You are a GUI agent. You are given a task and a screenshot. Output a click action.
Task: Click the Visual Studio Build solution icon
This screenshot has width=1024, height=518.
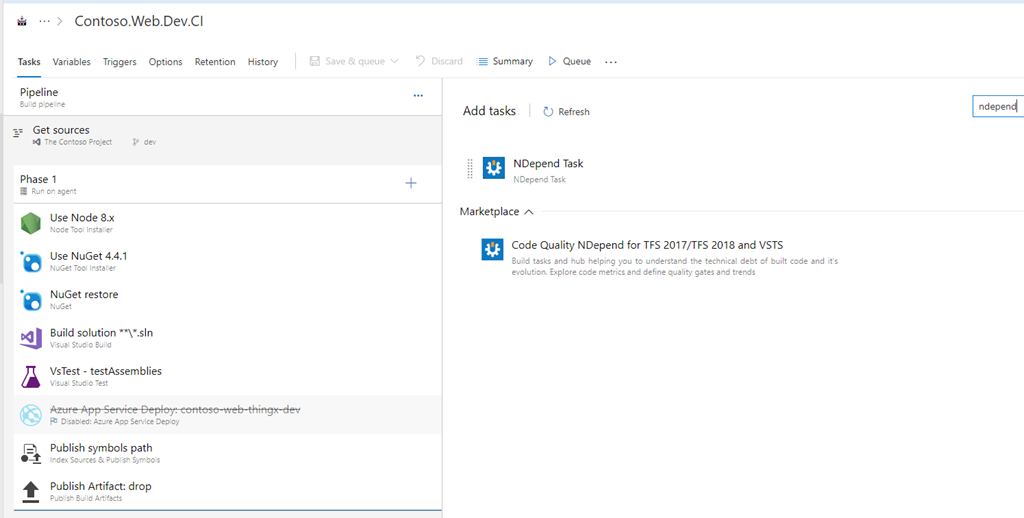point(30,338)
